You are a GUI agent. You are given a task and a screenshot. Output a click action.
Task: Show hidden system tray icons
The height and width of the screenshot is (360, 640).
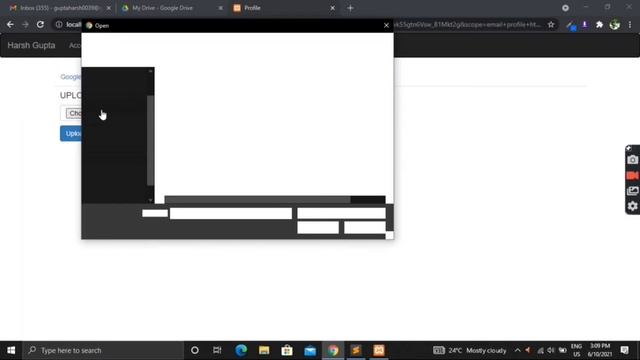click(x=517, y=350)
